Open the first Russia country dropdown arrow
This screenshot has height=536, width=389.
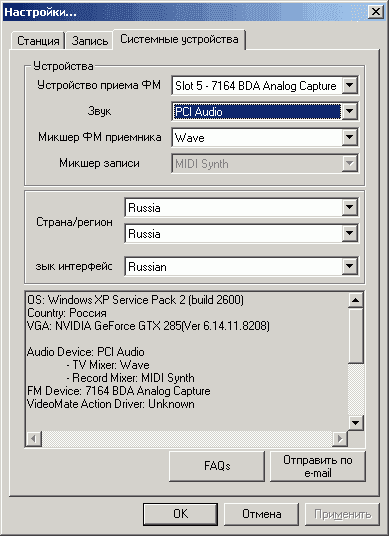click(x=350, y=207)
